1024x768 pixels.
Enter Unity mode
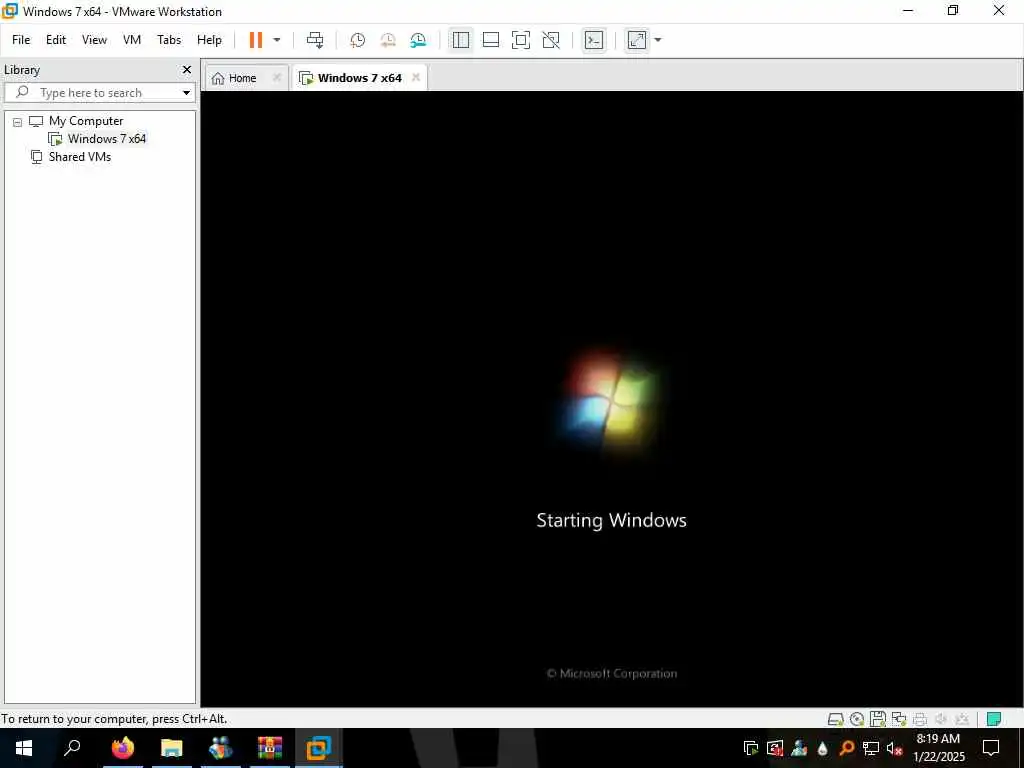click(551, 40)
